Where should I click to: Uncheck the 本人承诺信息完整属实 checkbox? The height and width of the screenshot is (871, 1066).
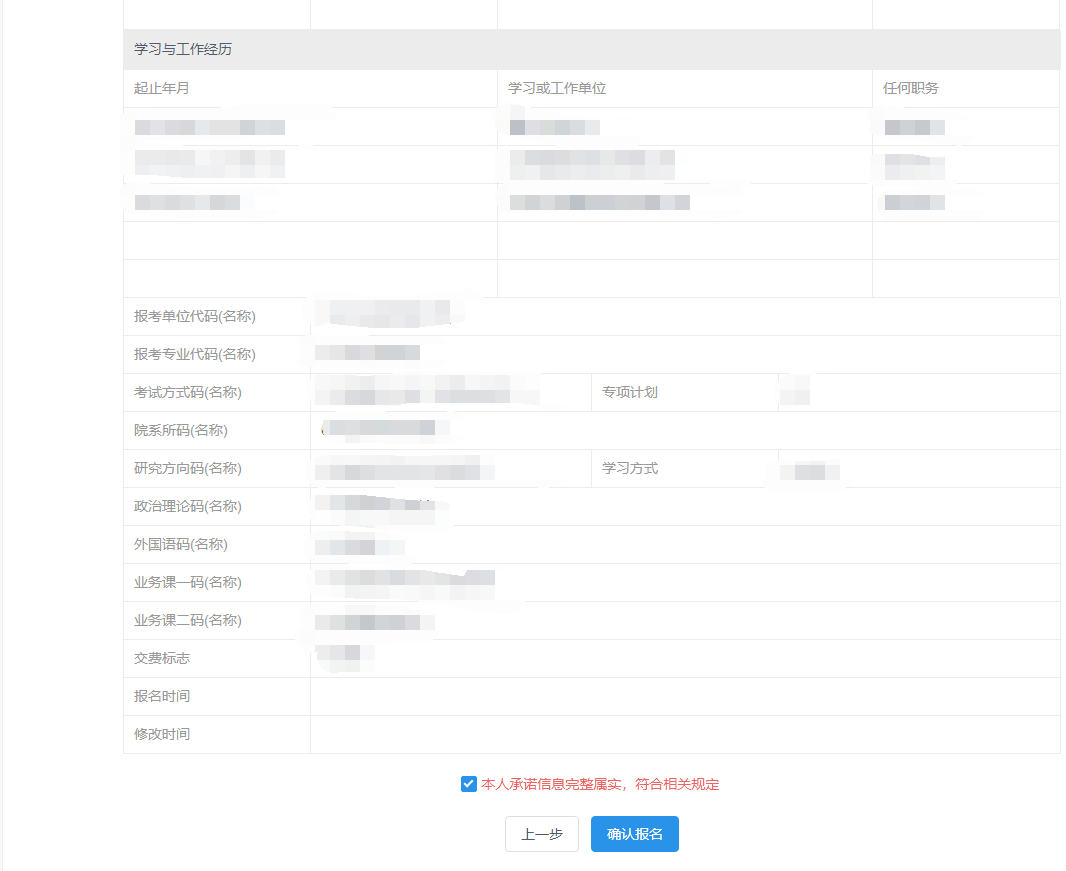(468, 784)
